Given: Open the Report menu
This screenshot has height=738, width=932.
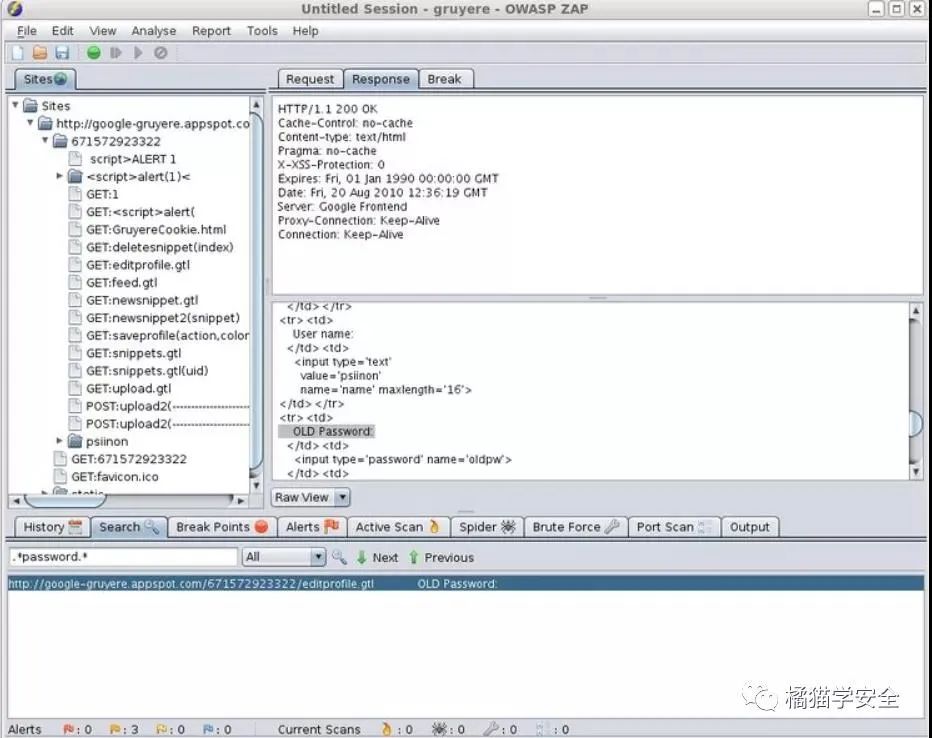Looking at the screenshot, I should tap(211, 31).
